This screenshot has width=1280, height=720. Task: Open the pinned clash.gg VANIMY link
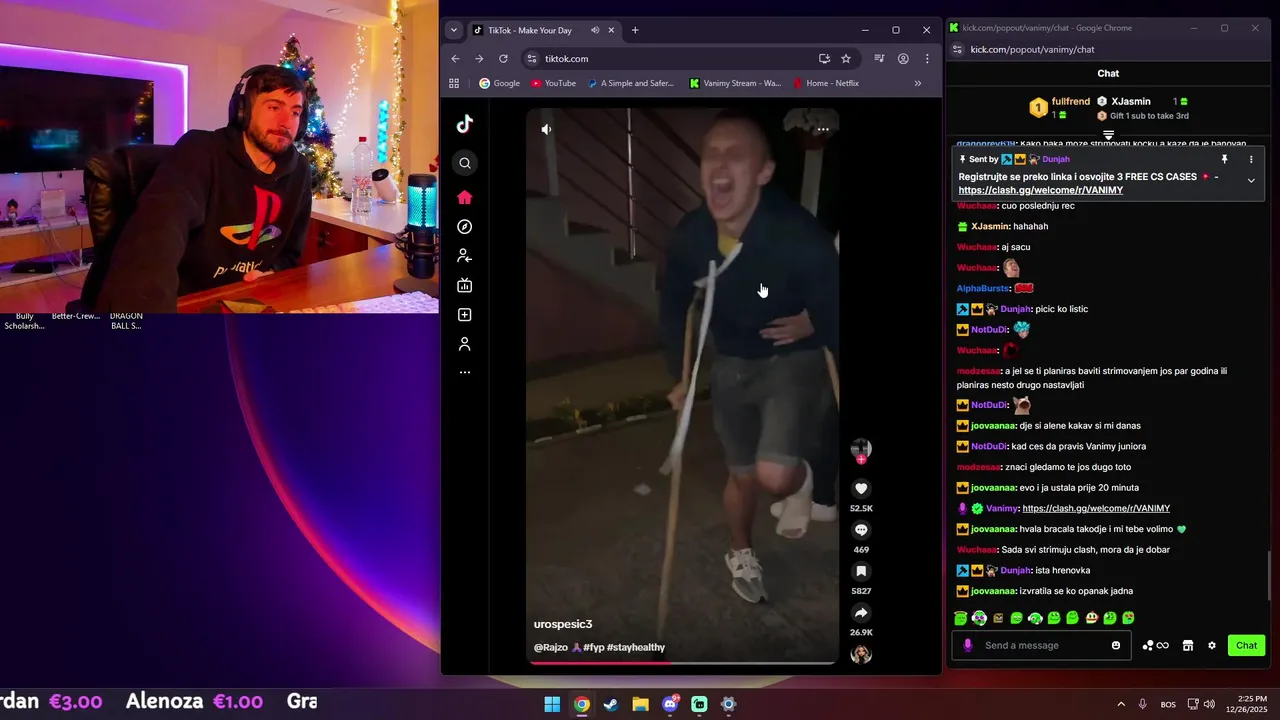click(x=1040, y=190)
